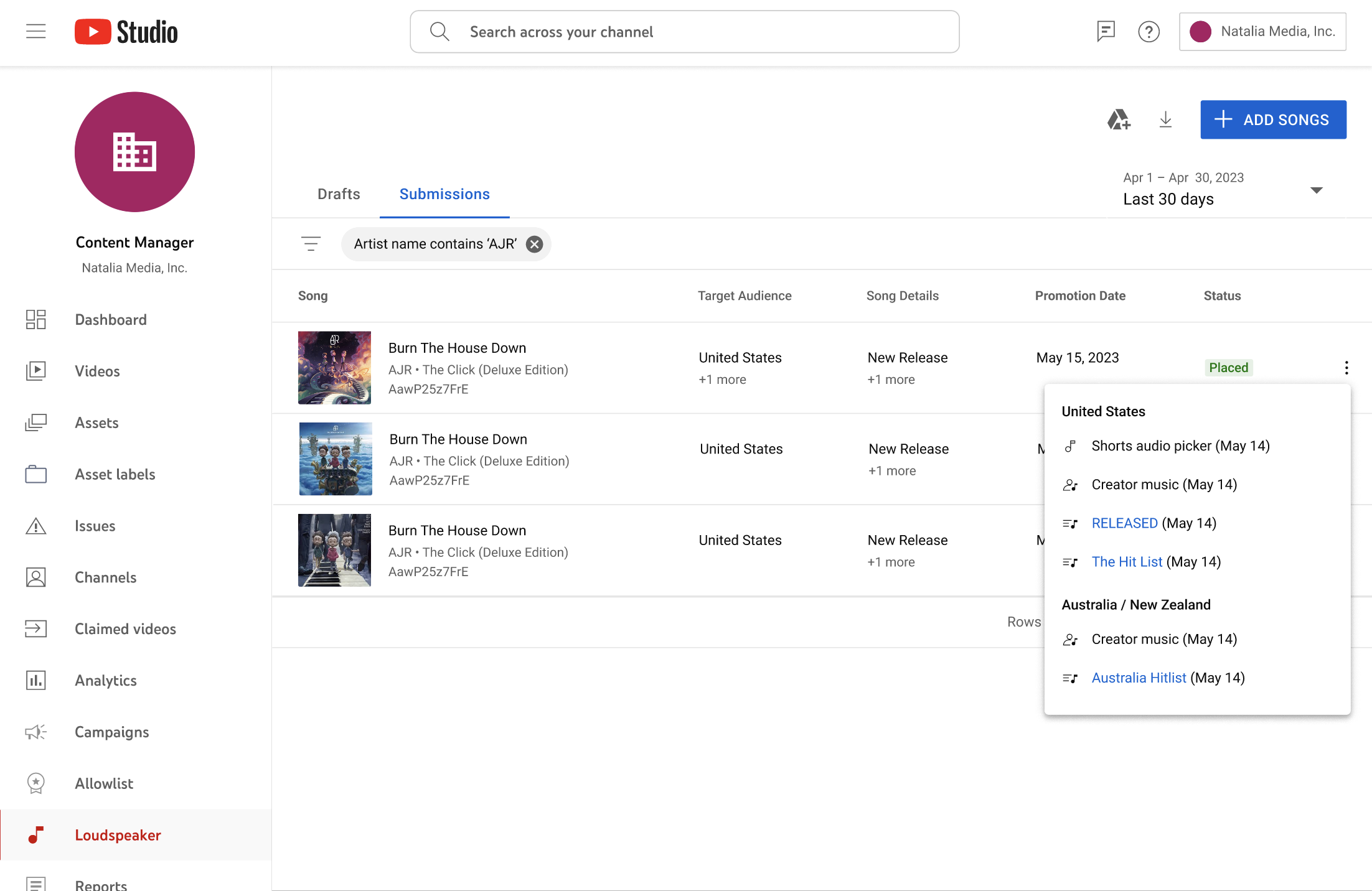1372x891 pixels.
Task: Click the search across your channel field
Action: pos(685,32)
